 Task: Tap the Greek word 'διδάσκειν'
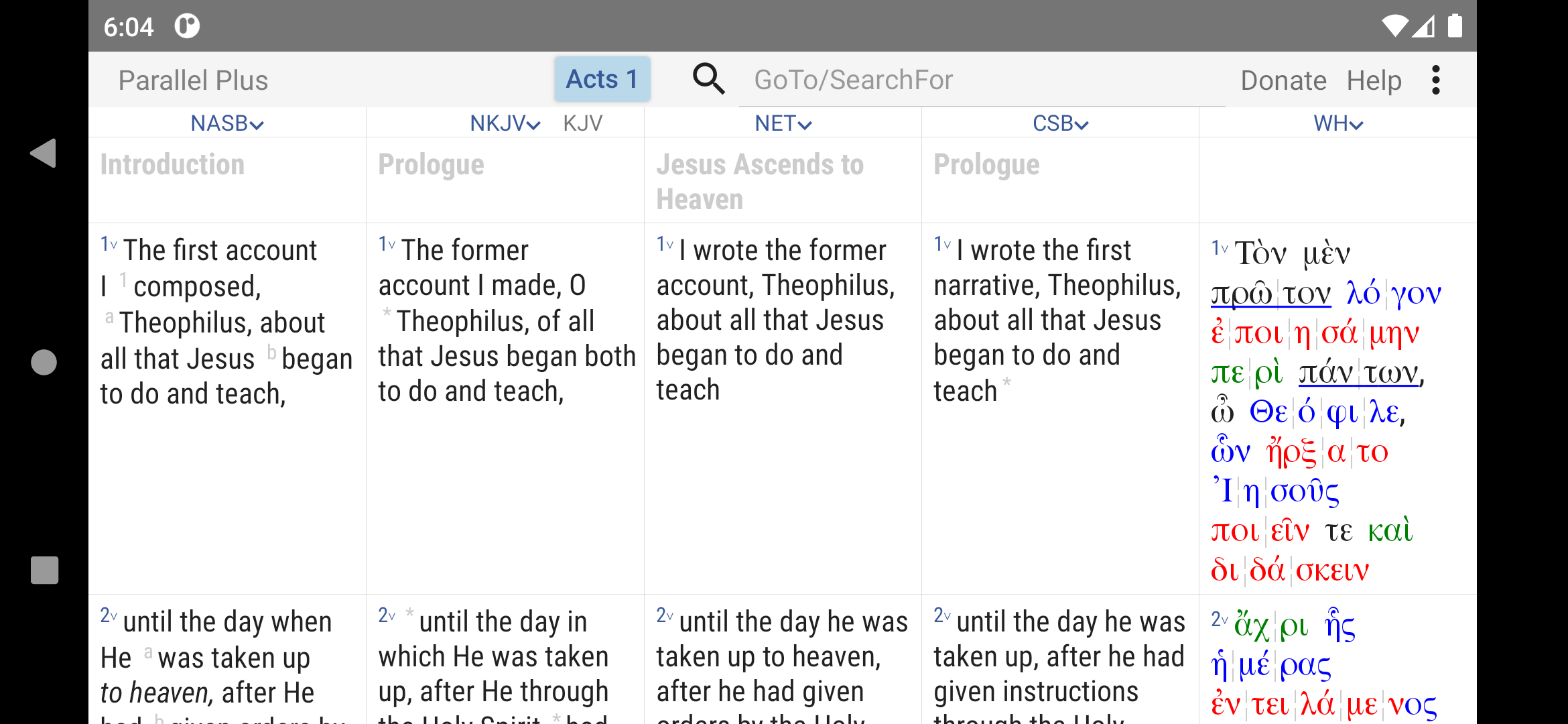[1290, 570]
